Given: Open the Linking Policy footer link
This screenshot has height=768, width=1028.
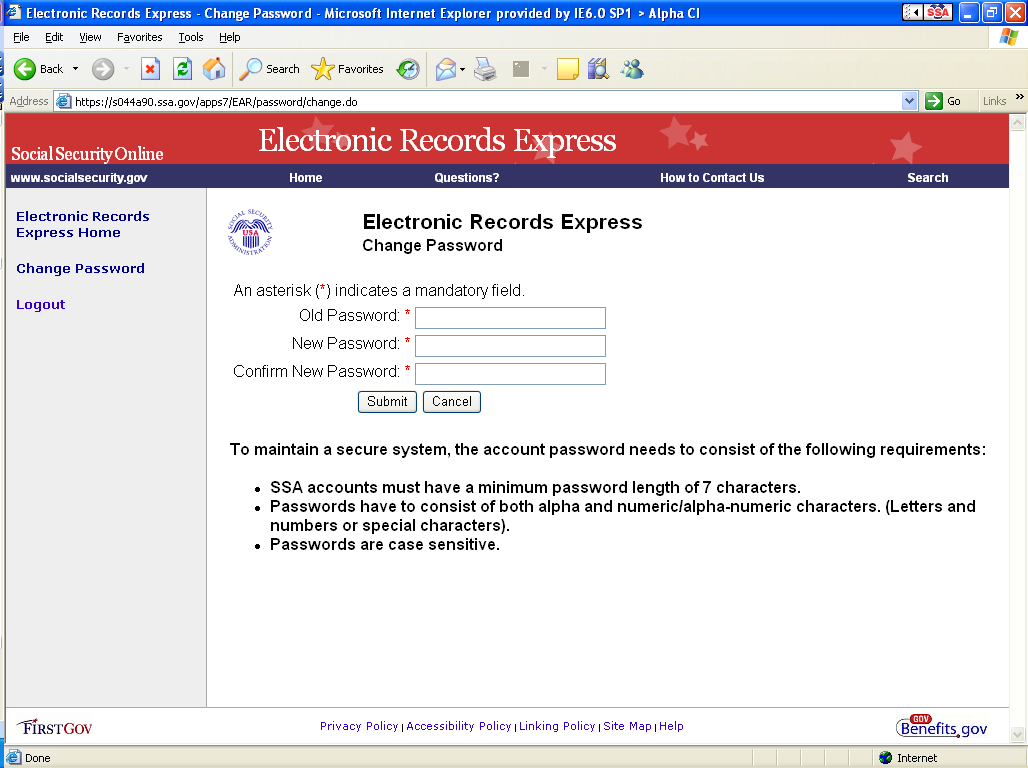Looking at the screenshot, I should coord(557,726).
